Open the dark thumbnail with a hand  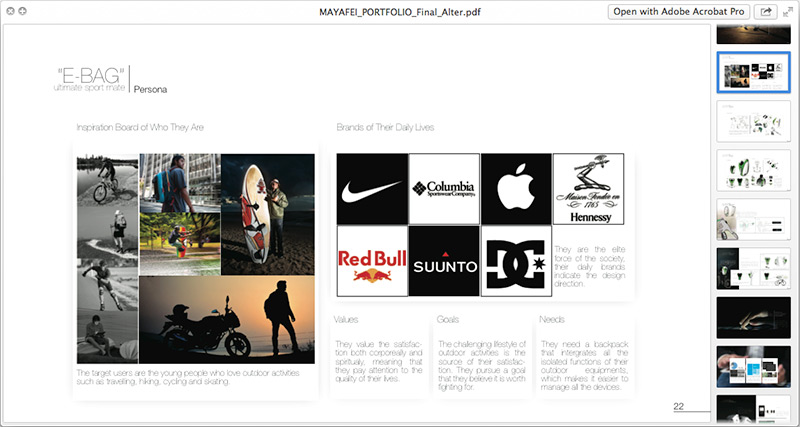(x=753, y=317)
